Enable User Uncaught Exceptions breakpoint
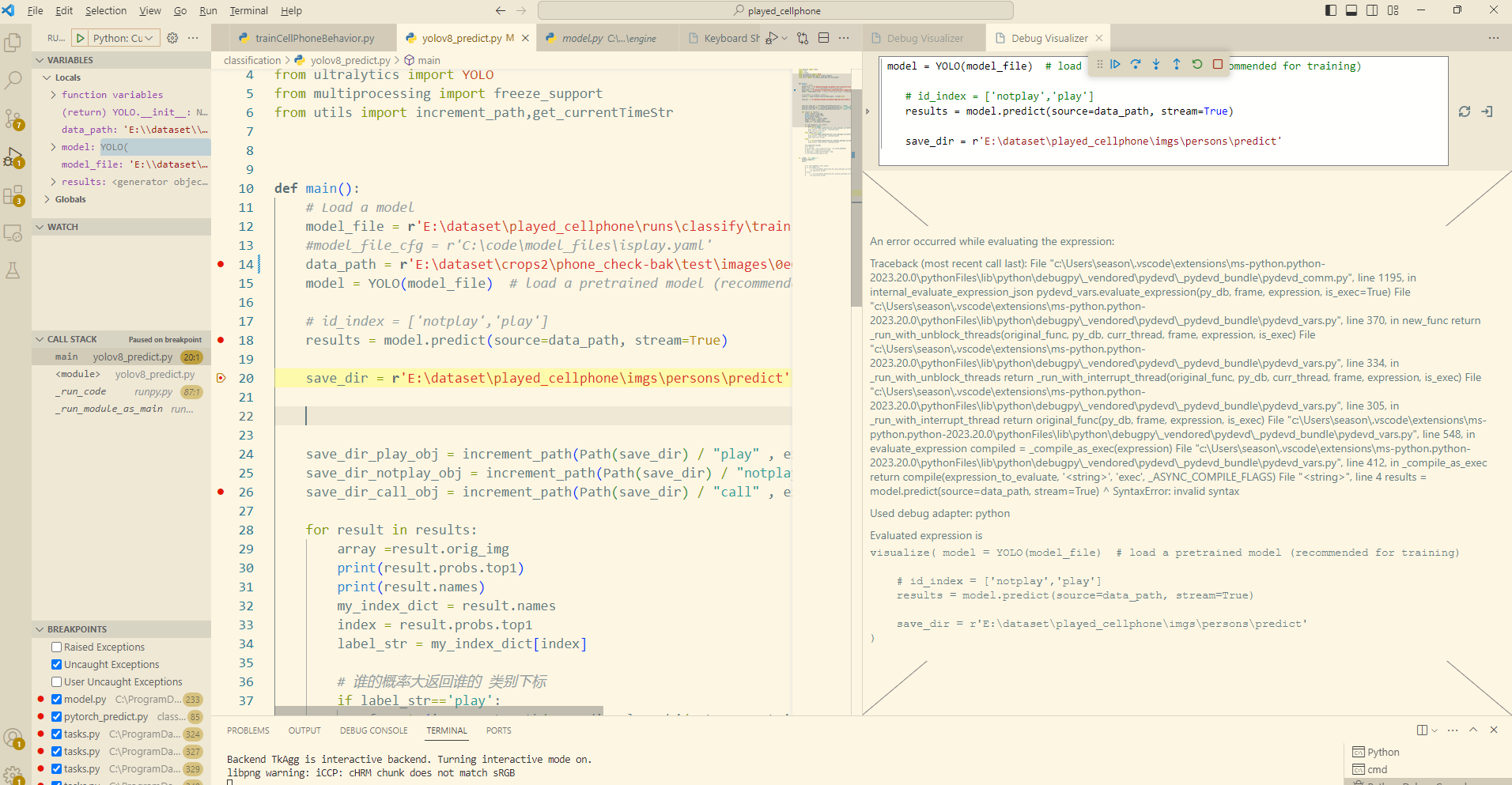 point(57,681)
